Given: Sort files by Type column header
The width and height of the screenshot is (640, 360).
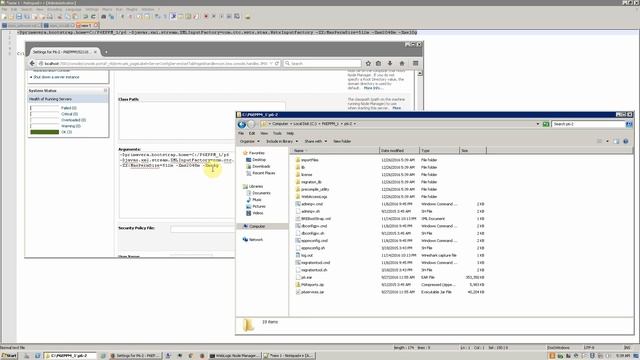Looking at the screenshot, I should [x=440, y=151].
